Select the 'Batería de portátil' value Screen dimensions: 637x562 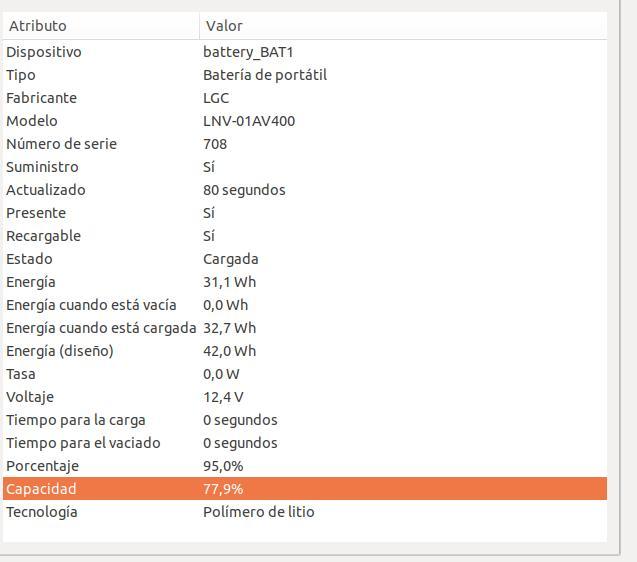tap(265, 75)
